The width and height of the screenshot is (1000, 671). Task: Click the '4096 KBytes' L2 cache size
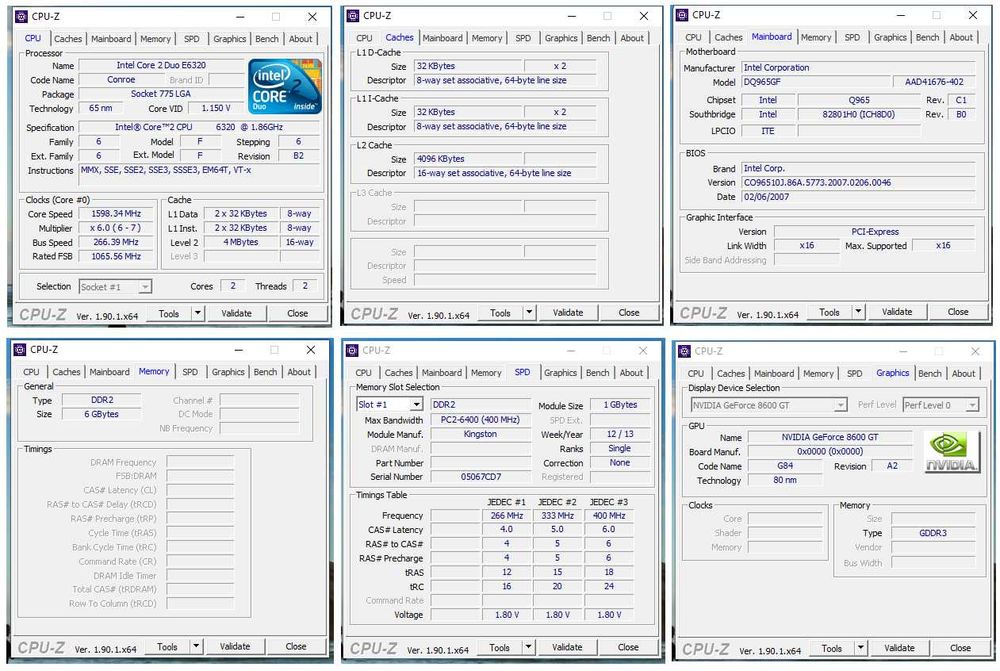(x=469, y=159)
